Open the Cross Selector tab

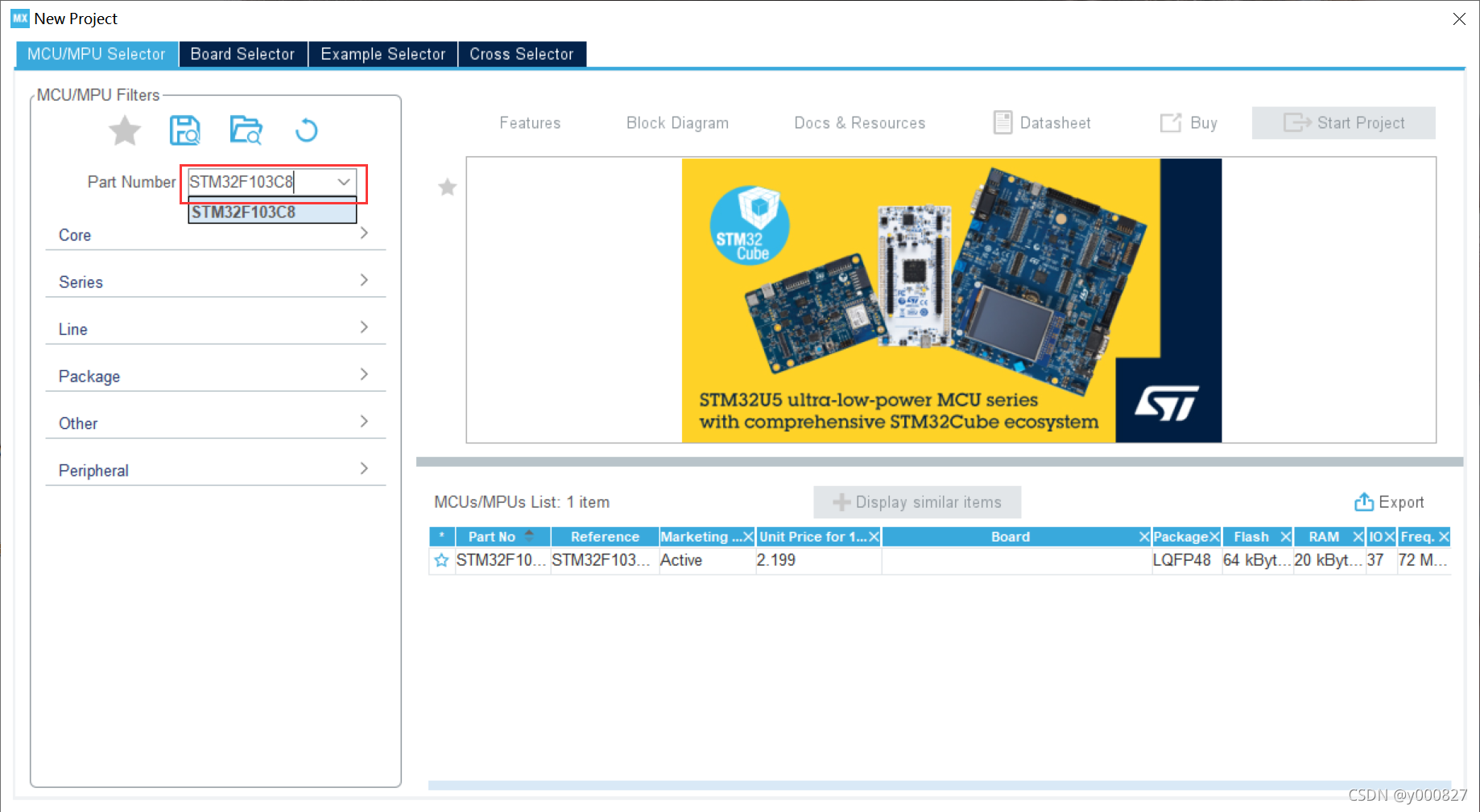(x=522, y=54)
